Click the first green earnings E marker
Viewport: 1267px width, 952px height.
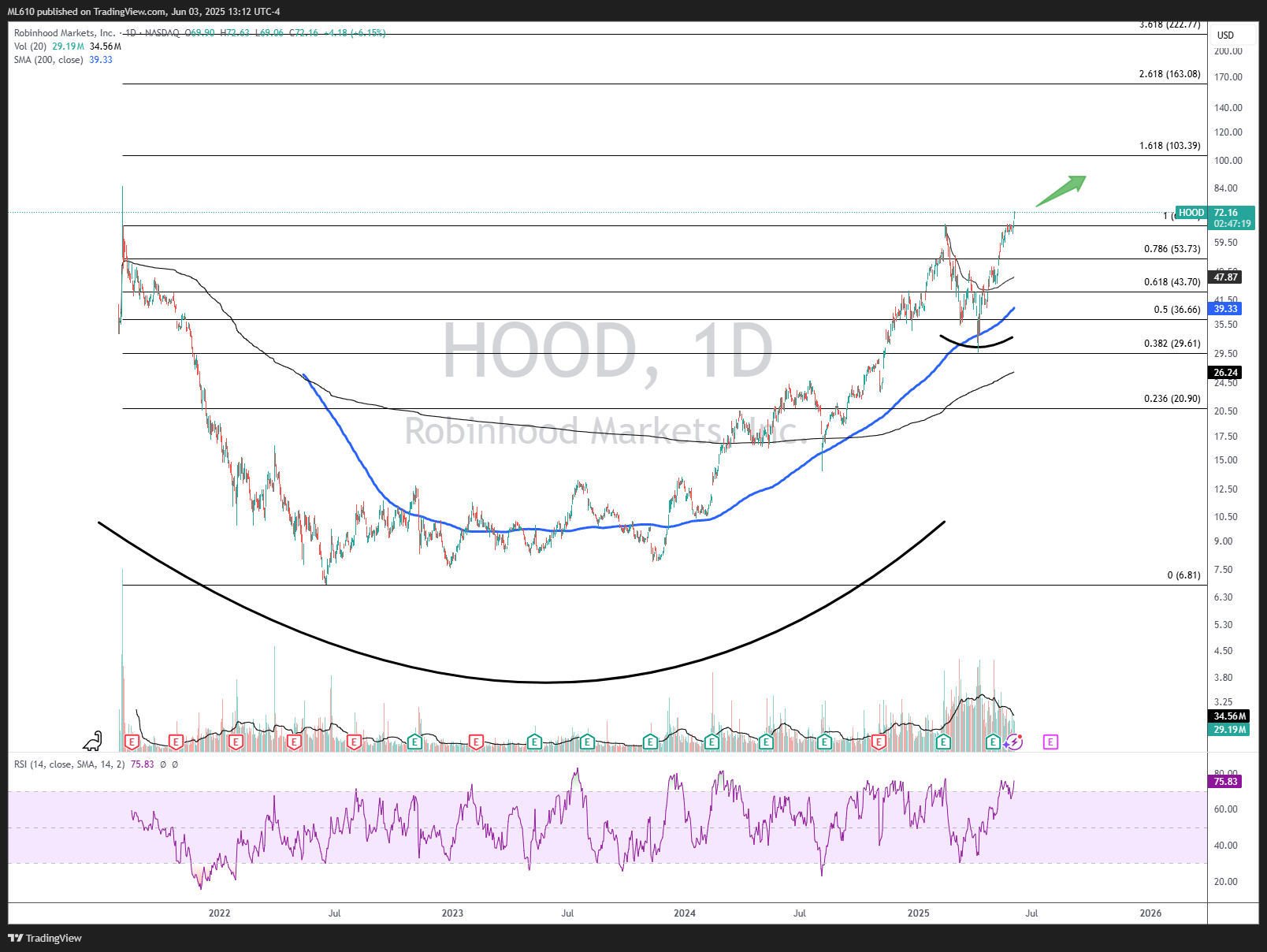tap(414, 742)
